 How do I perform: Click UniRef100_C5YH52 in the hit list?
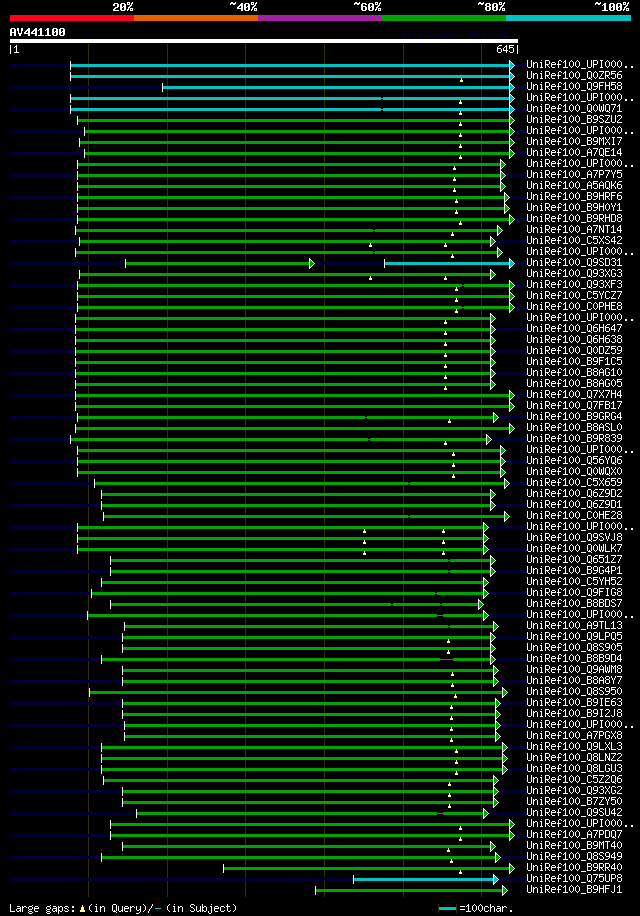pyautogui.click(x=574, y=582)
